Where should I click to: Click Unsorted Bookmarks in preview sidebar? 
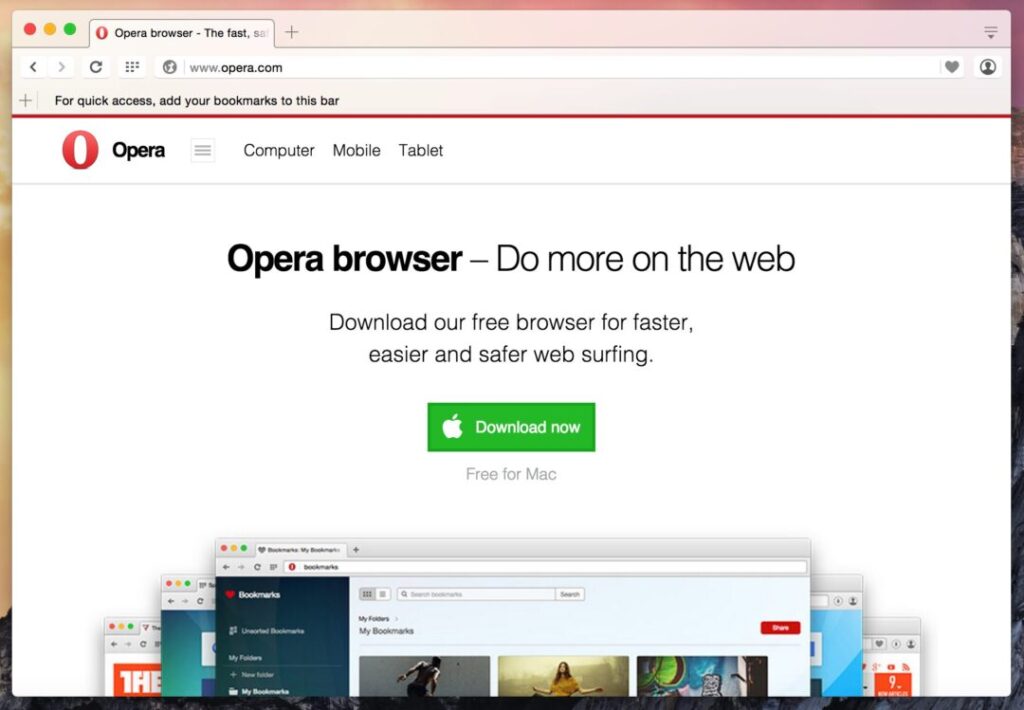click(x=266, y=631)
